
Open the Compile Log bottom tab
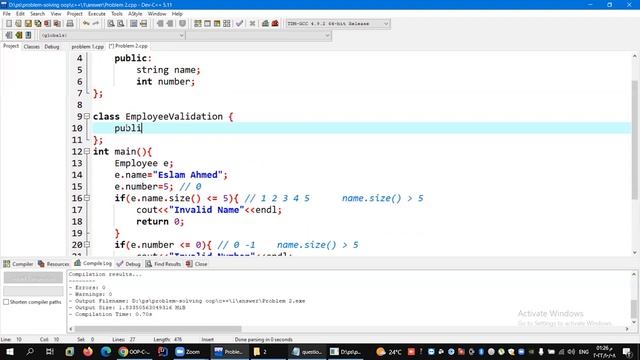coord(93,263)
